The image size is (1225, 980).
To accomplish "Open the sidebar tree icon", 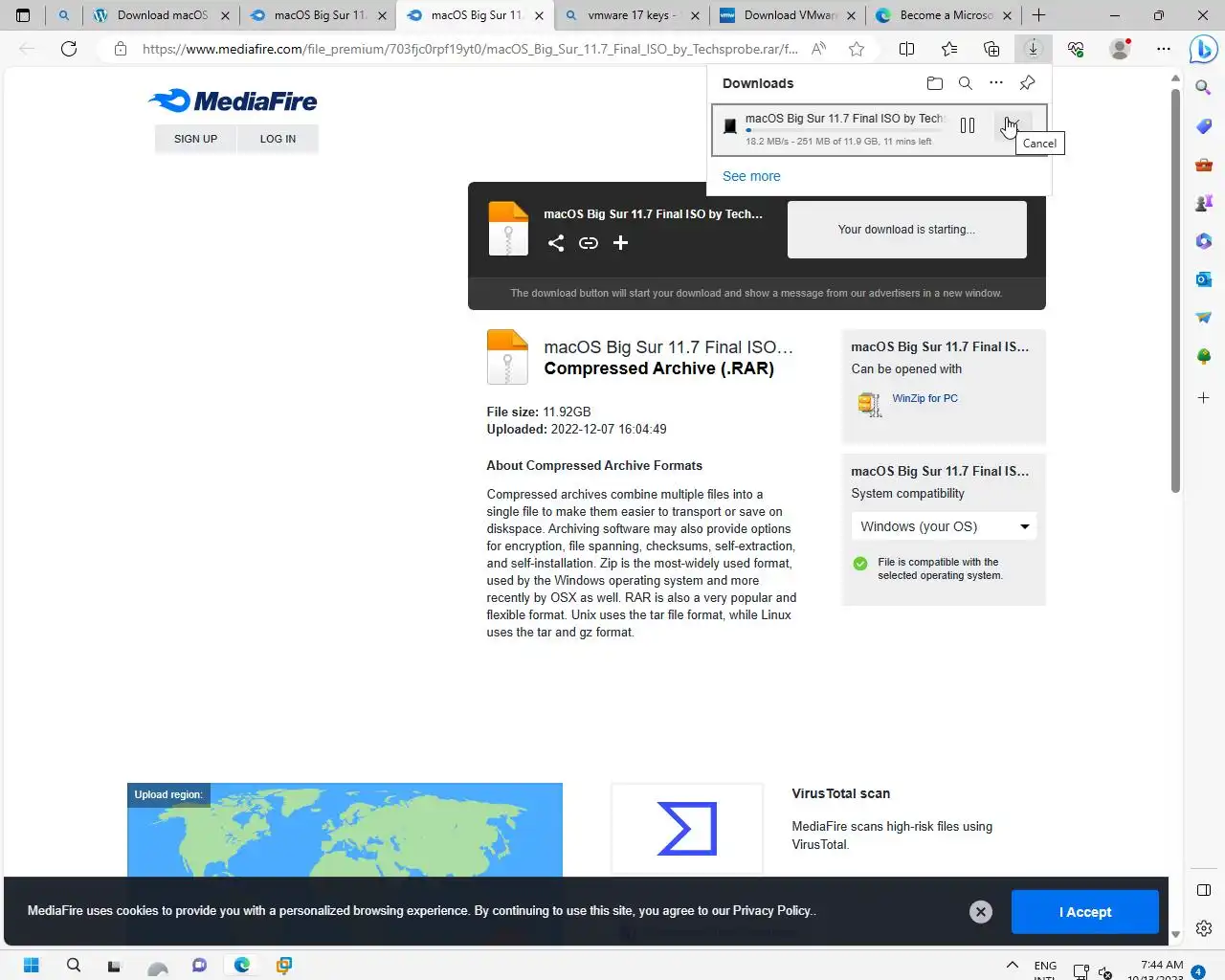I will click(1204, 356).
